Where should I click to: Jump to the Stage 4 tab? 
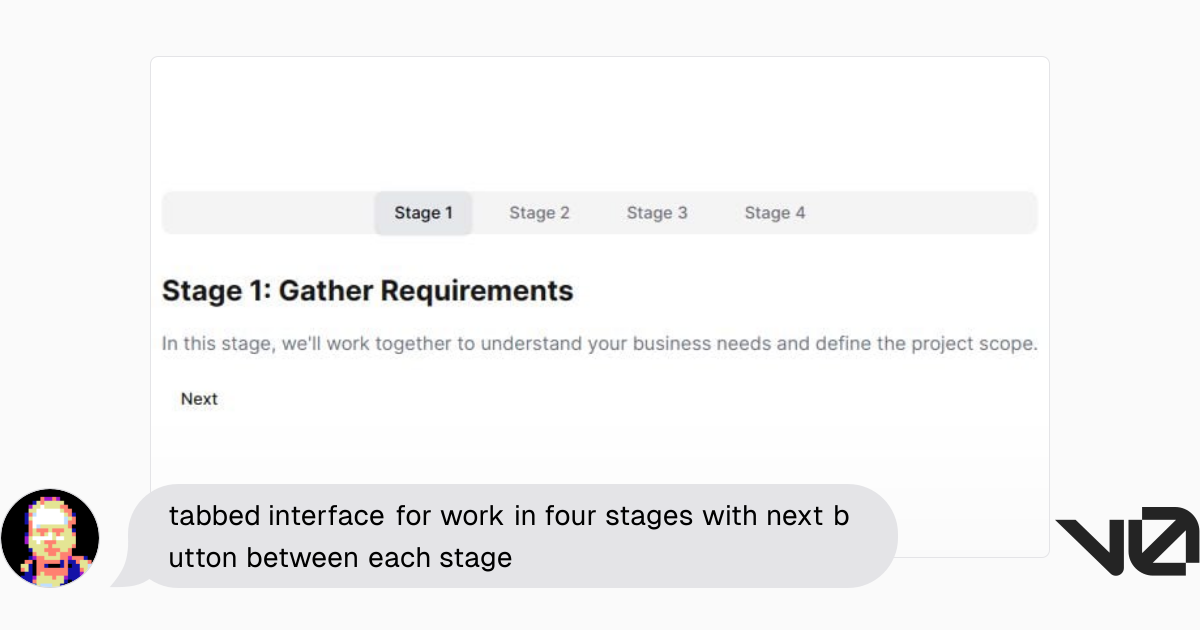[x=775, y=213]
